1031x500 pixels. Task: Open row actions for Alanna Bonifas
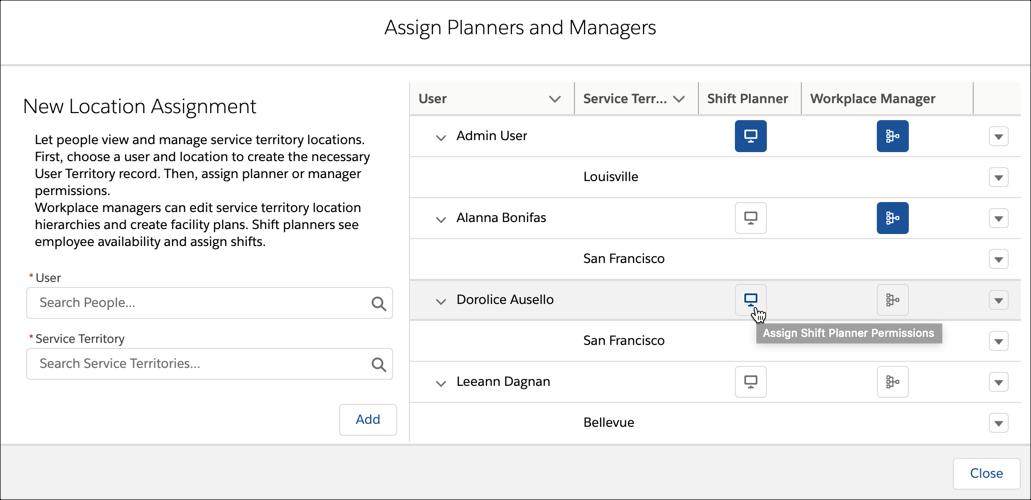pyautogui.click(x=998, y=218)
